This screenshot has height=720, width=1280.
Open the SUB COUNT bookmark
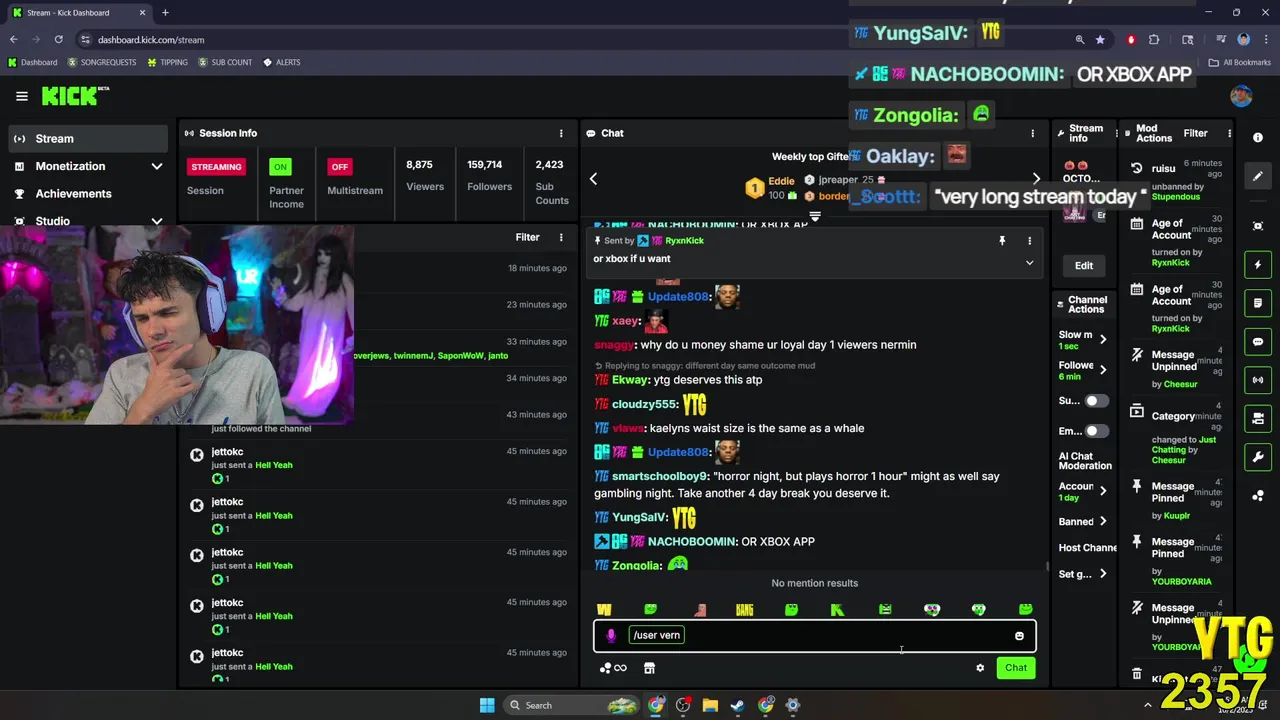click(225, 62)
